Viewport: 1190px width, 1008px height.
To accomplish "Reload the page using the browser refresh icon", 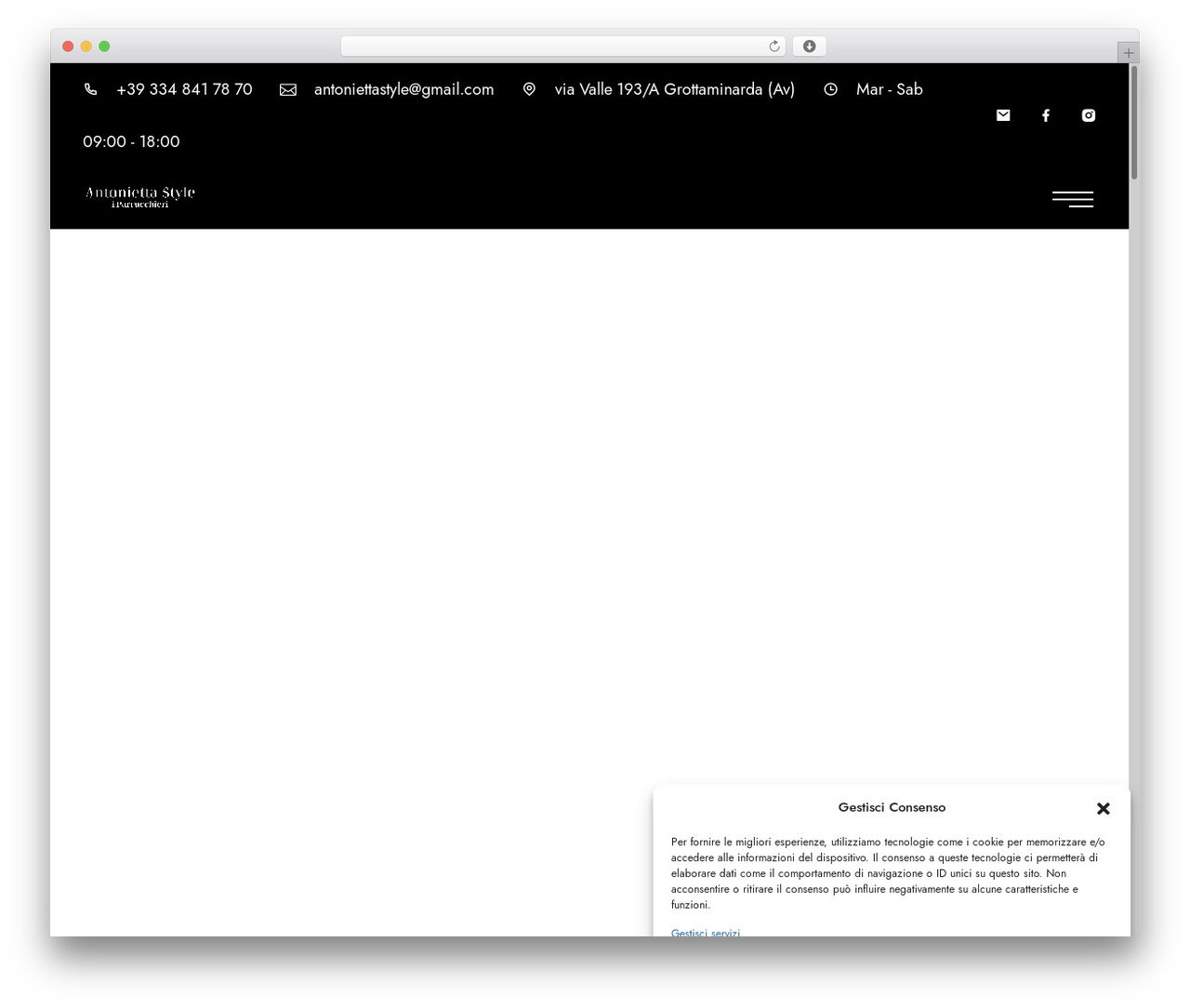I will click(x=773, y=46).
